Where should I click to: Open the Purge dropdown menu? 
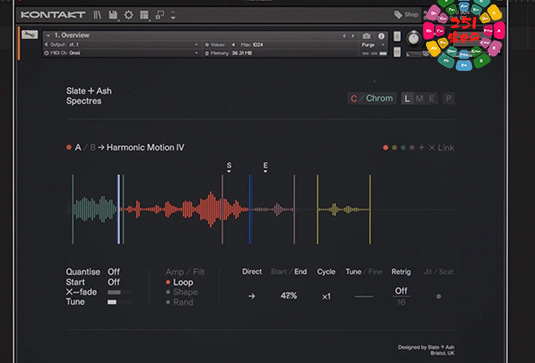click(373, 45)
